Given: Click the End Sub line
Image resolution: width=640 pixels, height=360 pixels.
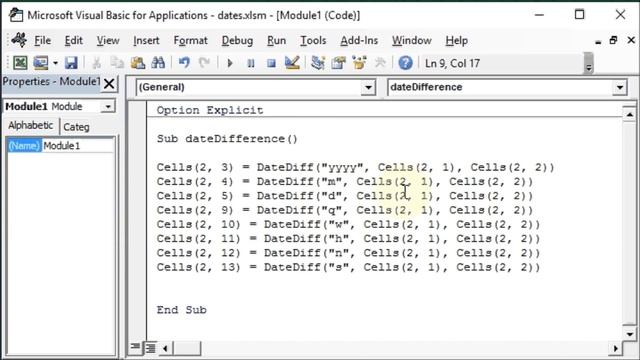Looking at the screenshot, I should pos(182,310).
